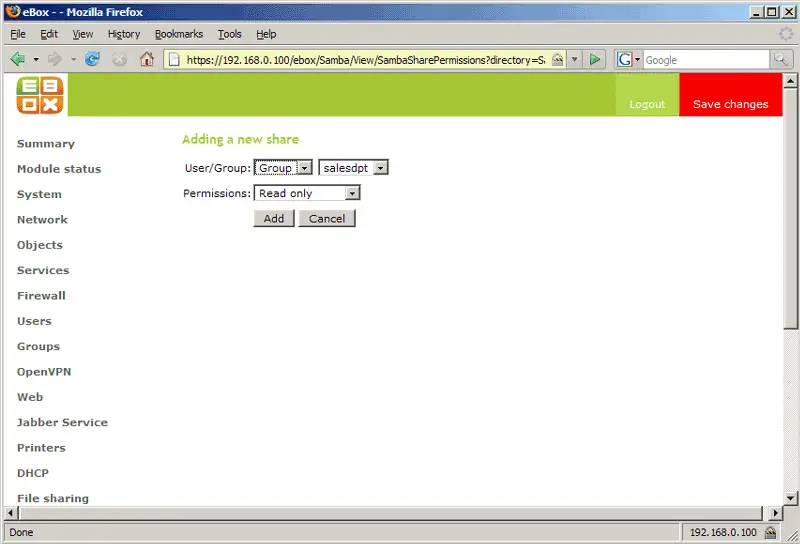Click inside the Google search field
Viewport: 800px width, 544px height.
coord(705,59)
